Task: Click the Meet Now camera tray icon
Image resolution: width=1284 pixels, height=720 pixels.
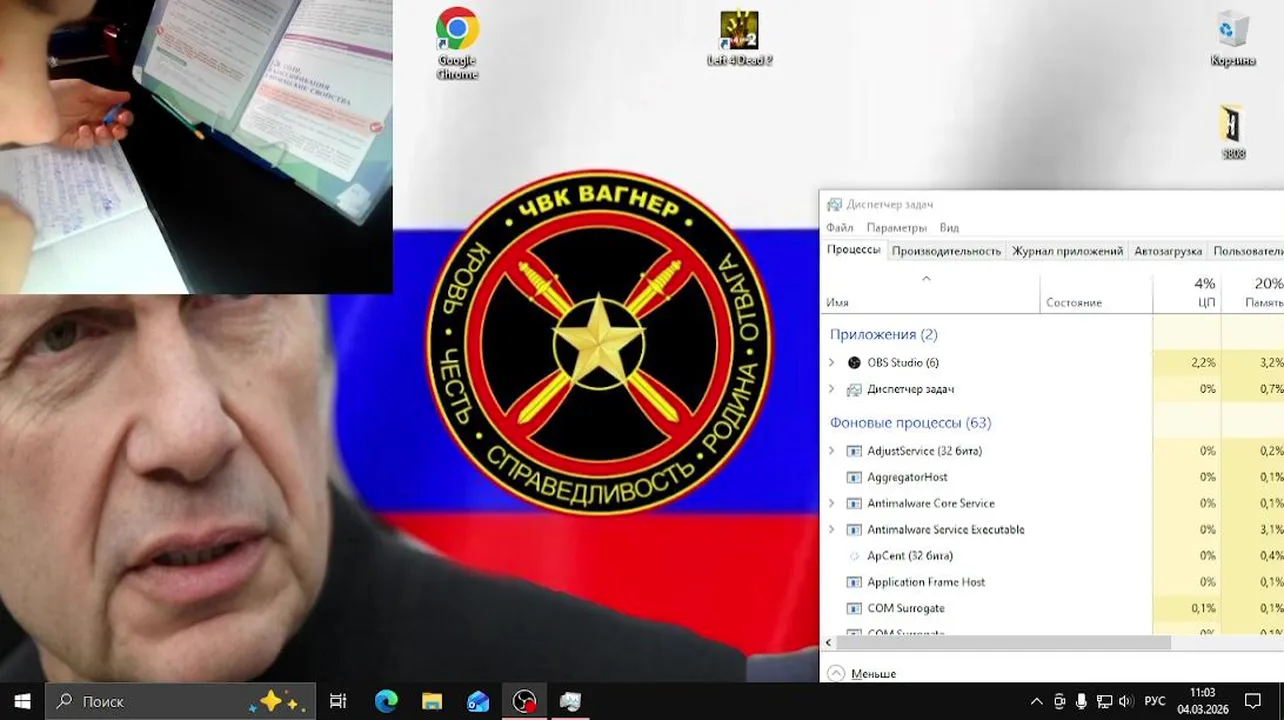Action: (x=1060, y=701)
